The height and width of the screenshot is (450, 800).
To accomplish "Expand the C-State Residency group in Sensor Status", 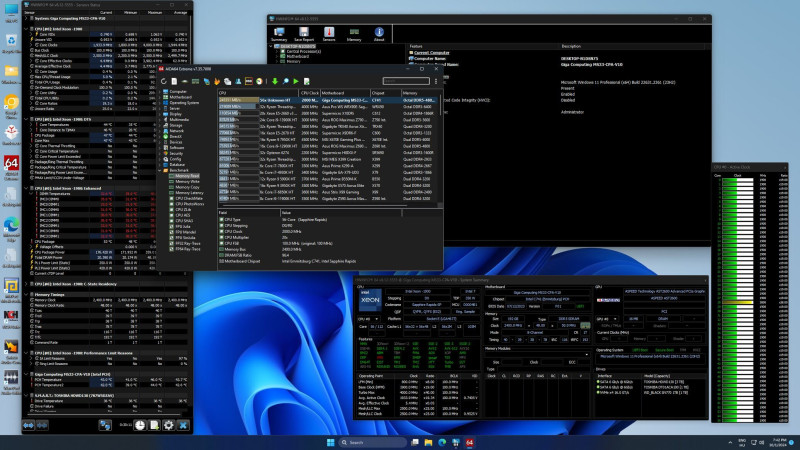I will (26, 284).
